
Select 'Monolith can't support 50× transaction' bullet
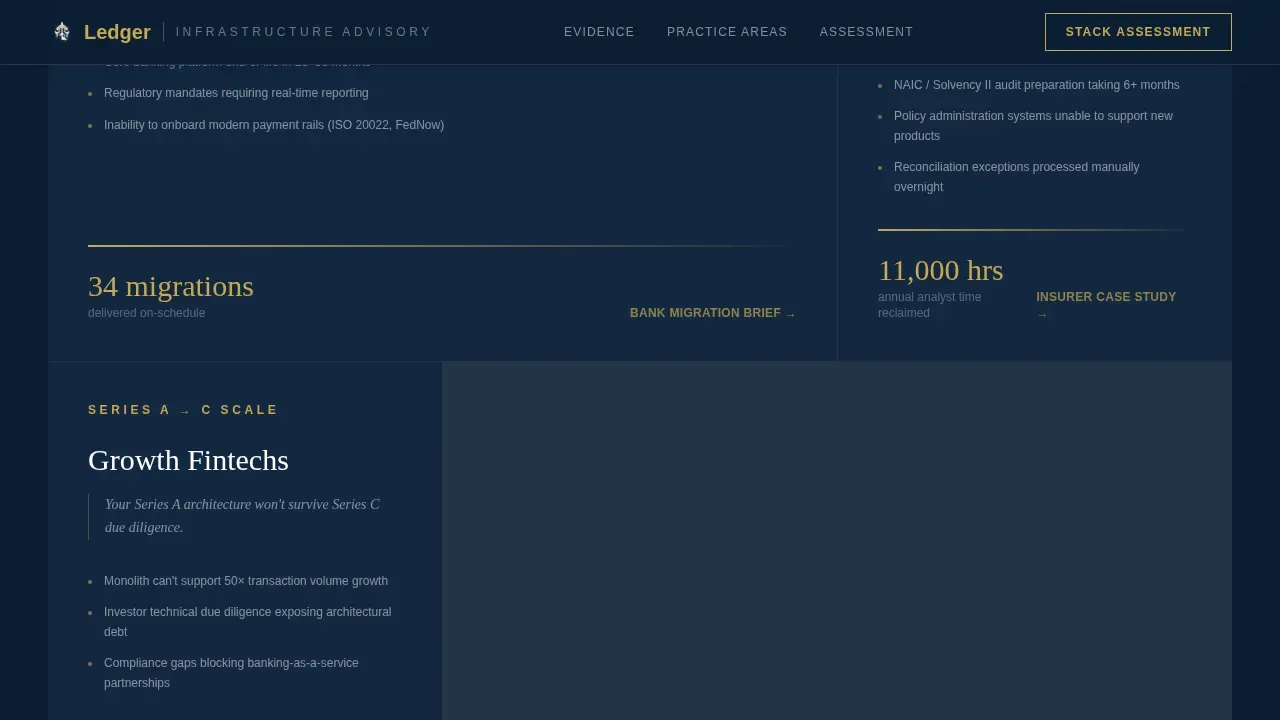tap(246, 581)
